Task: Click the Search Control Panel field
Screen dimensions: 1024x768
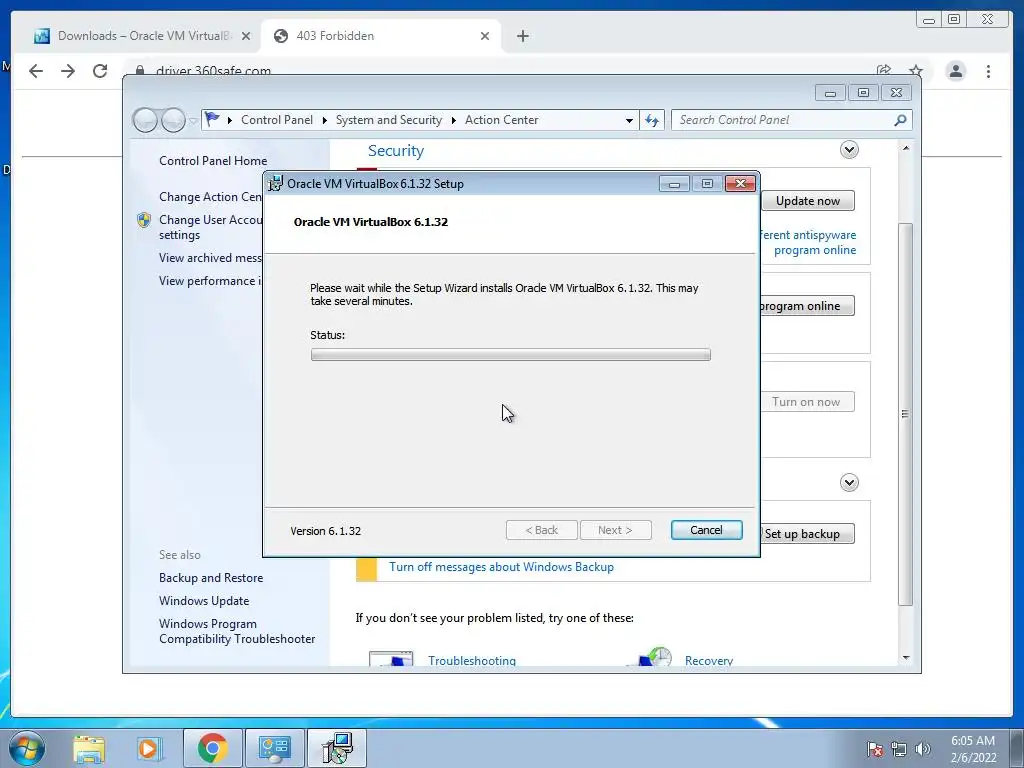Action: pyautogui.click(x=784, y=120)
